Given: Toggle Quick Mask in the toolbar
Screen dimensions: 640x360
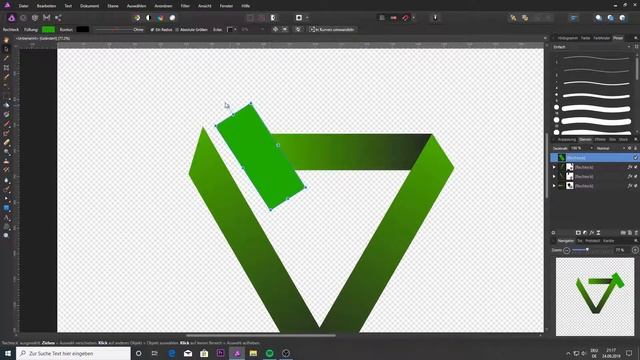Looking at the screenshot, I should 299,18.
